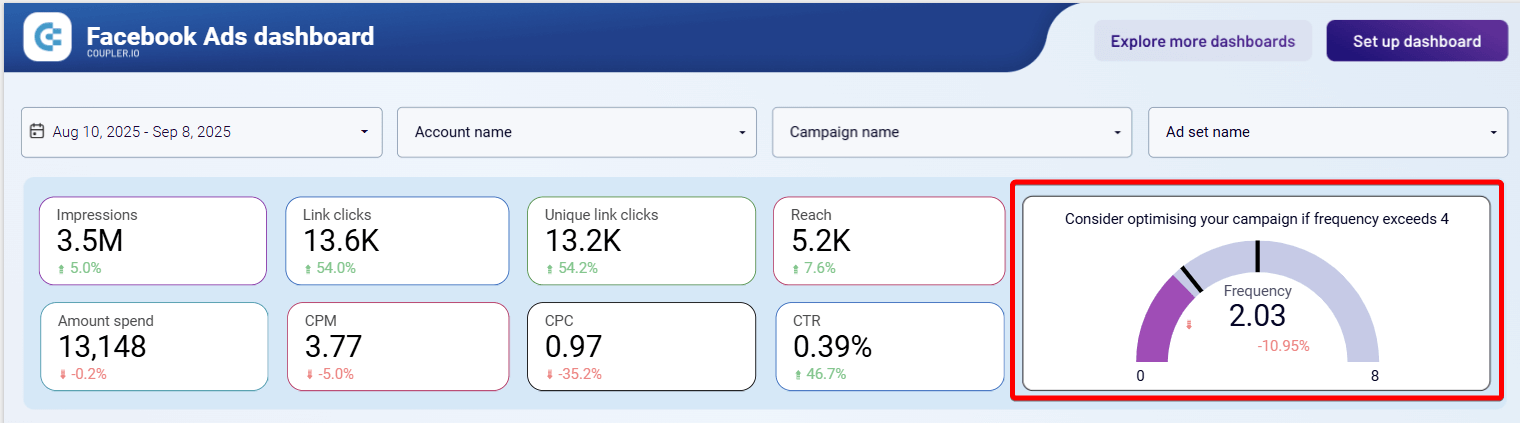
Task: Click the Facebook Ads dashboard title
Action: point(230,37)
